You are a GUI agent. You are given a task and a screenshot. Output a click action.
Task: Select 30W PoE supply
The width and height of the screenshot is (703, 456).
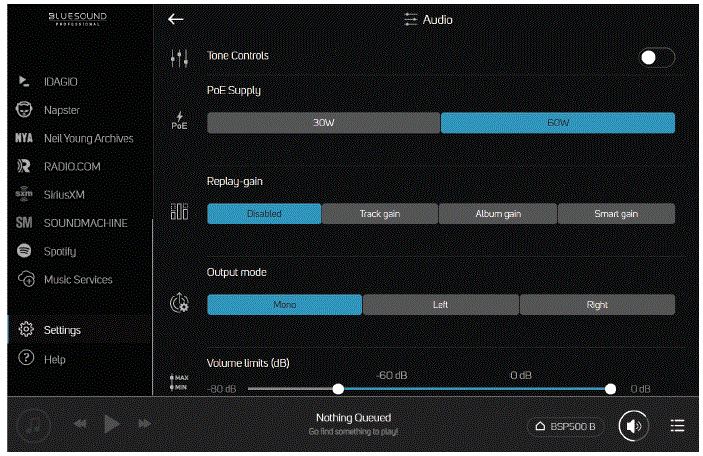pyautogui.click(x=323, y=122)
